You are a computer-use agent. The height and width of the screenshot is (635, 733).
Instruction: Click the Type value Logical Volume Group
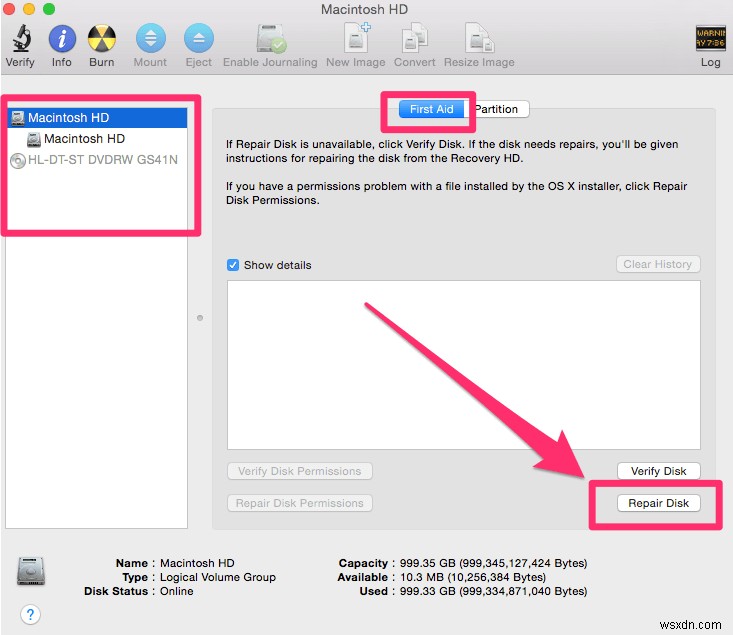coord(218,577)
